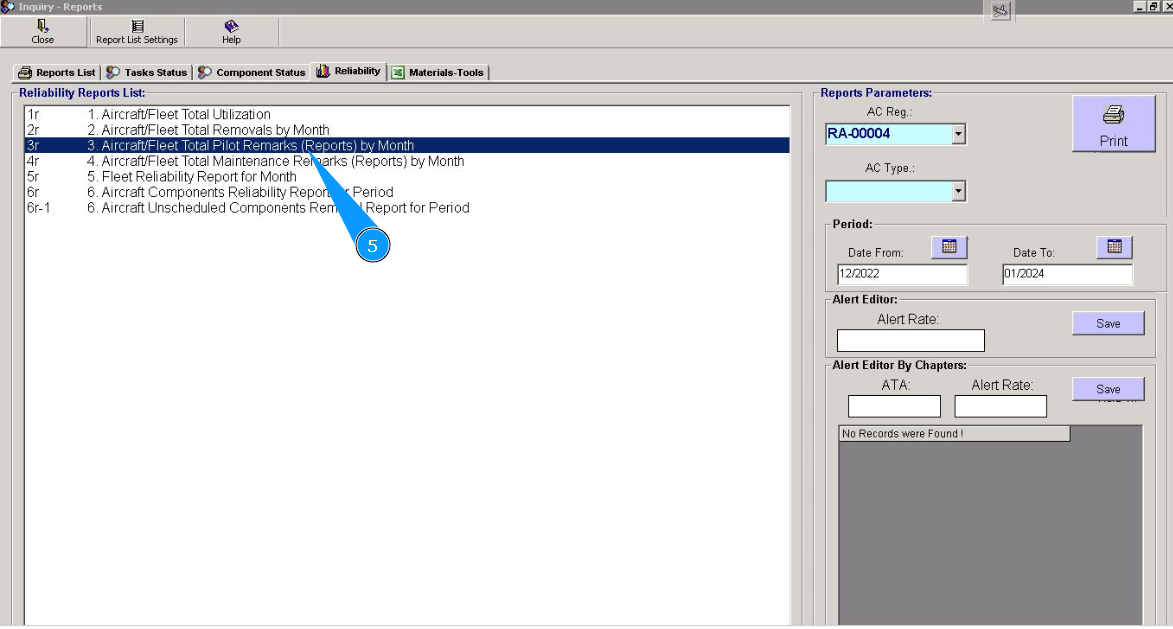Click the Close toolbar icon

pos(43,32)
